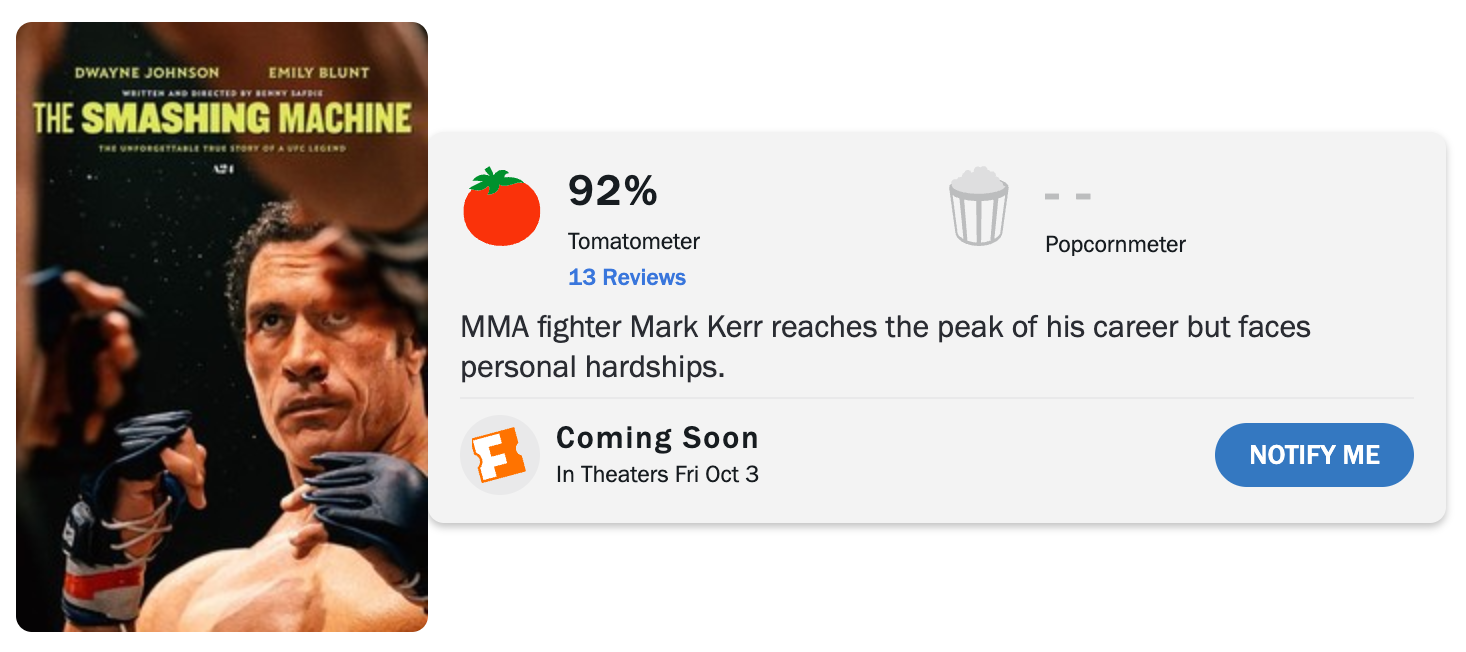Click the Coming Soon heading

[657, 438]
